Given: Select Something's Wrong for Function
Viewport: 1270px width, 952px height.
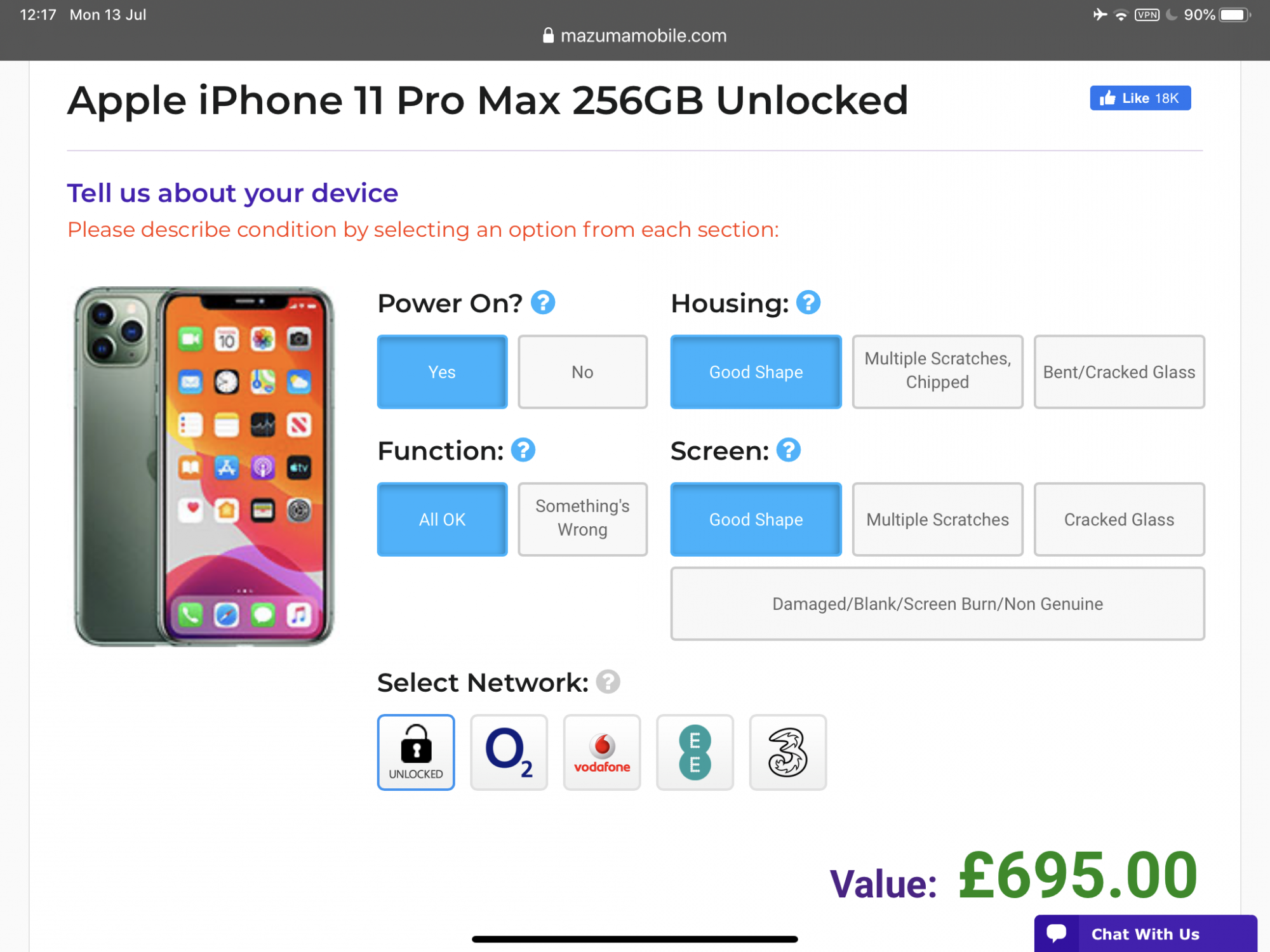Looking at the screenshot, I should tap(582, 519).
